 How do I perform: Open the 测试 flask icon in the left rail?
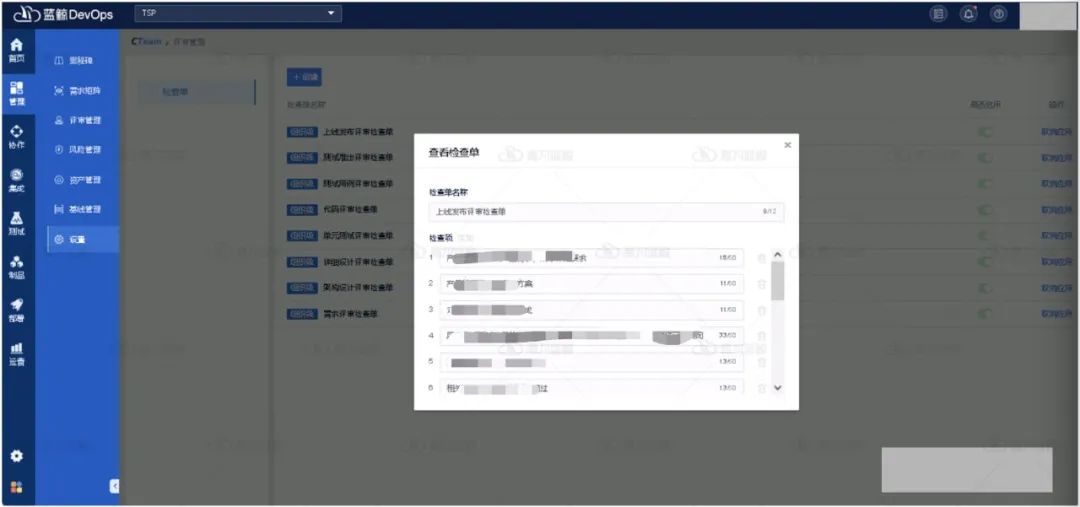click(x=17, y=224)
